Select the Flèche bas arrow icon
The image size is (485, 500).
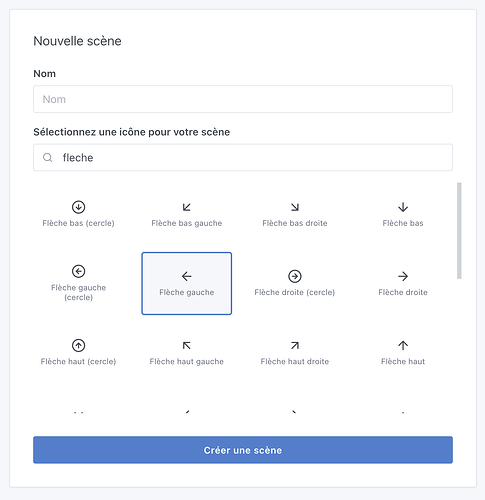click(403, 214)
